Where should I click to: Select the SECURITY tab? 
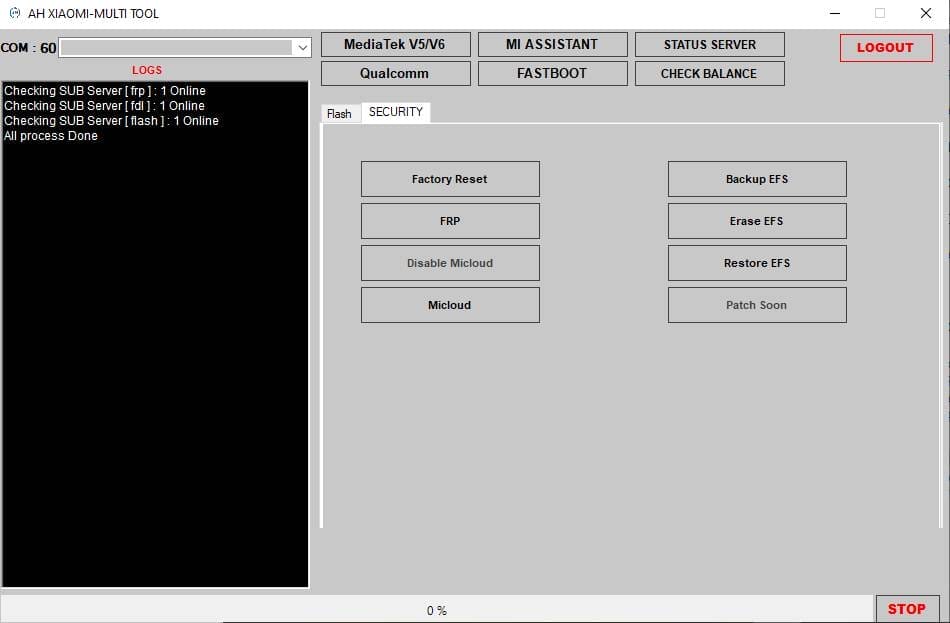point(396,112)
